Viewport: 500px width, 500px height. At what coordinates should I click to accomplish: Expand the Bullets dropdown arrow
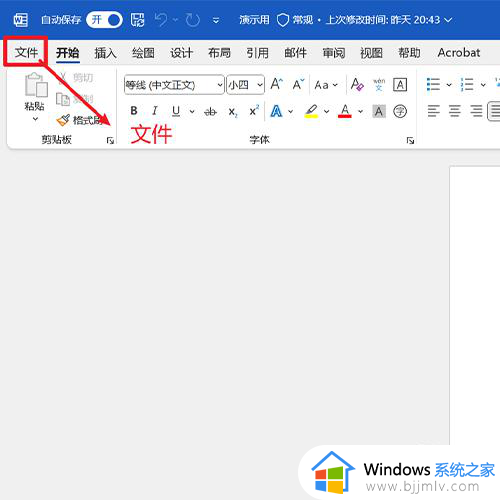click(449, 85)
